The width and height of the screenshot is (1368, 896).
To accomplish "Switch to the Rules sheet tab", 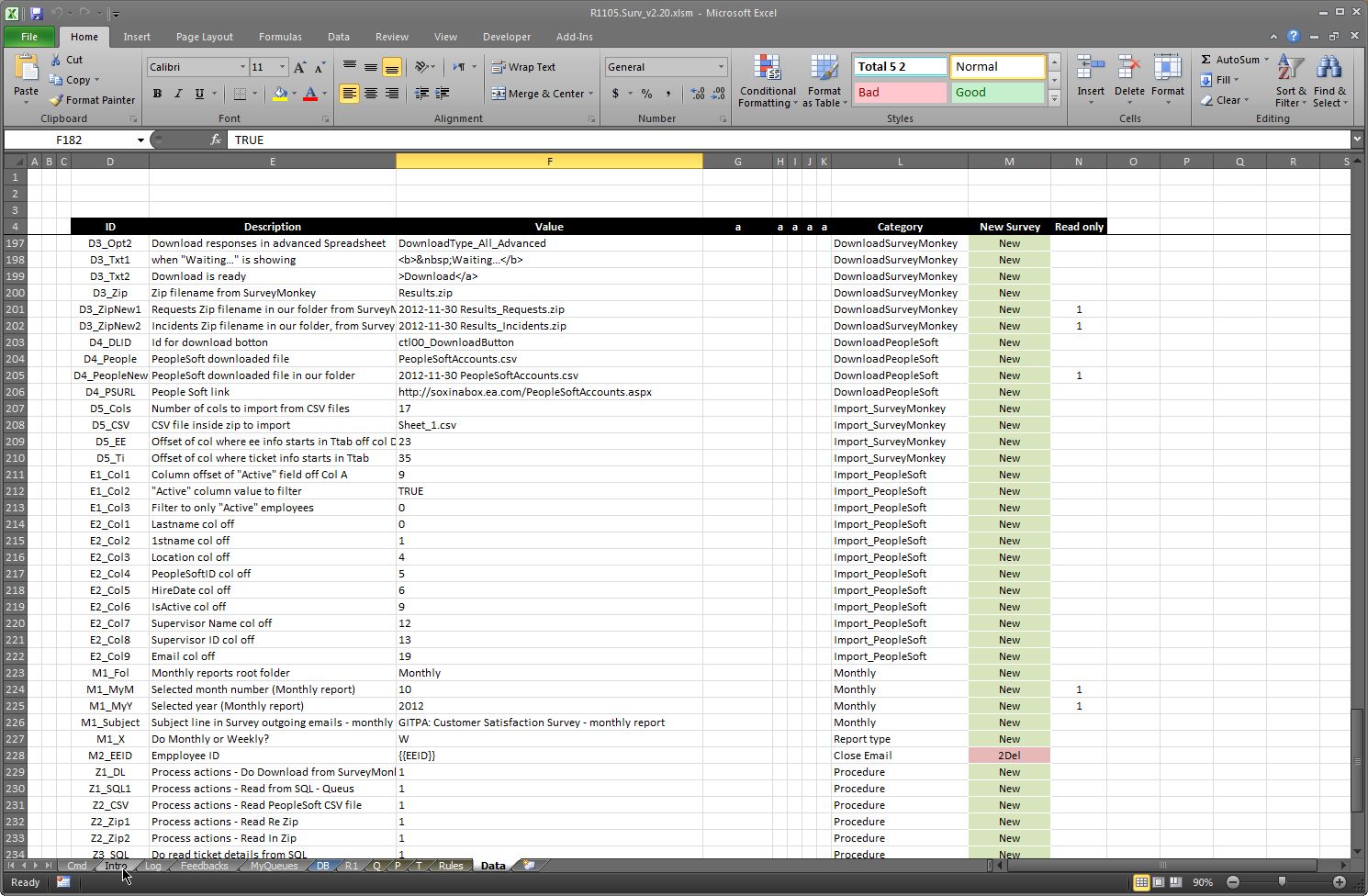I will click(450, 865).
